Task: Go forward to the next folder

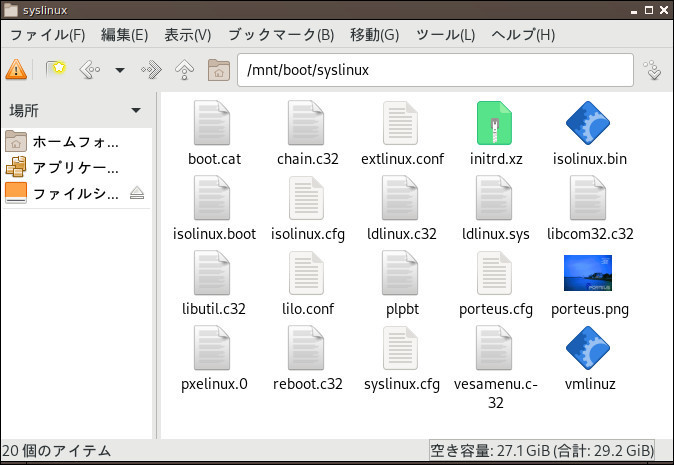Action: coord(151,70)
